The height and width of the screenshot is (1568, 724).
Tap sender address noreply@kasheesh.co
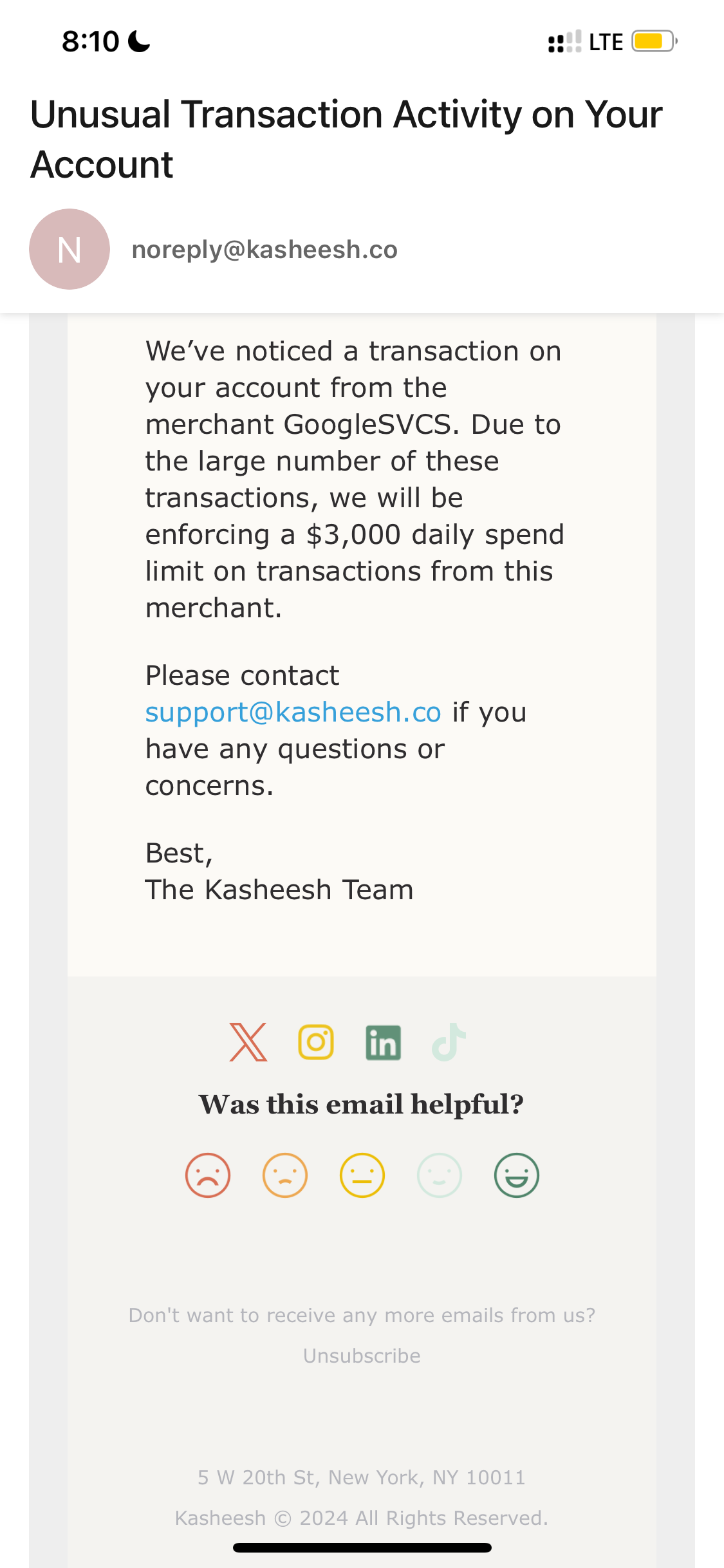pos(265,250)
